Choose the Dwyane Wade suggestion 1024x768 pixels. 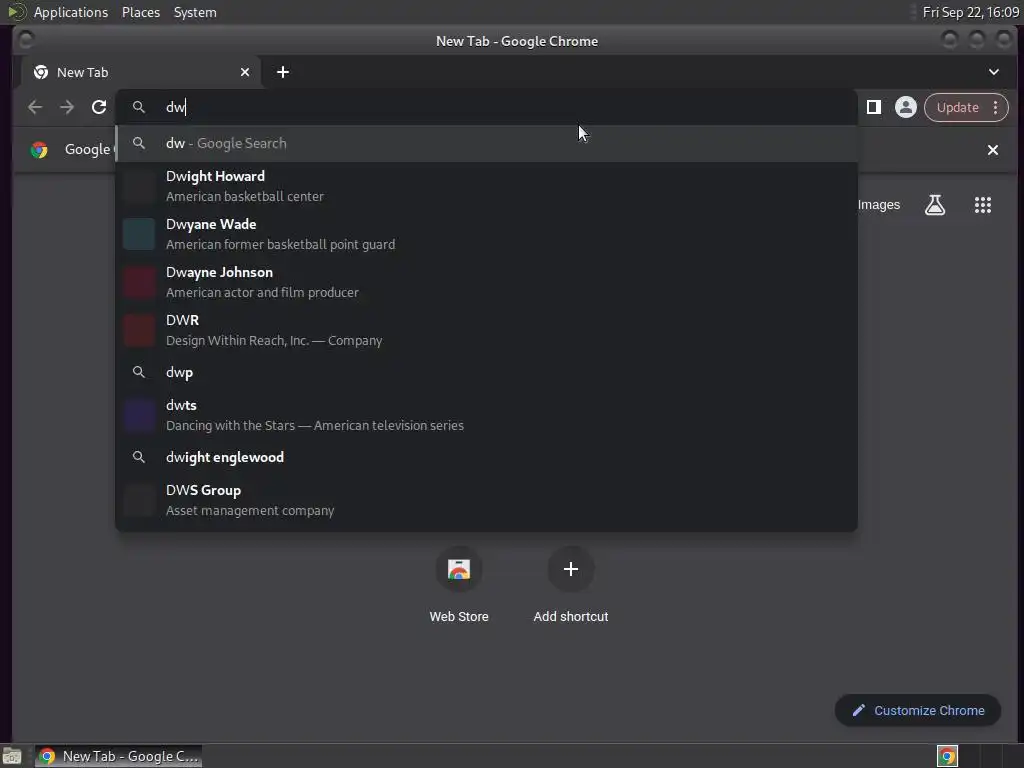(x=487, y=234)
